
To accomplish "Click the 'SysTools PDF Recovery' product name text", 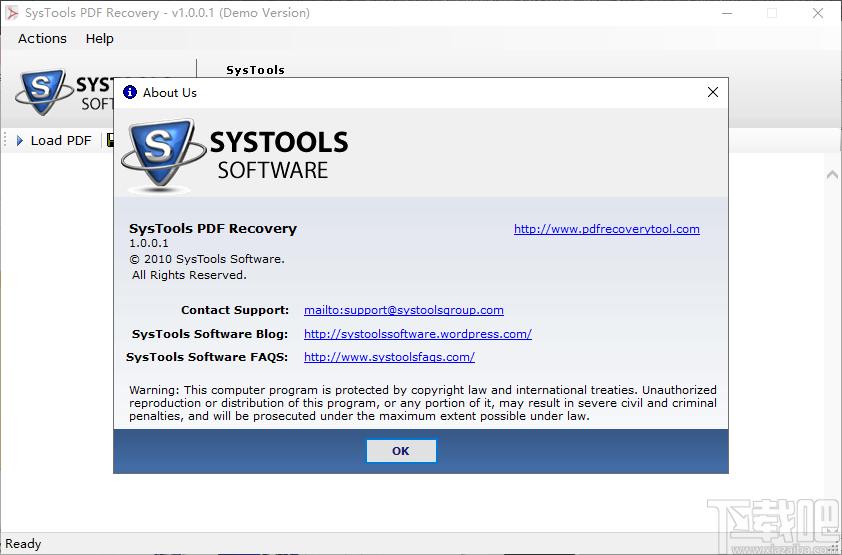I will 213,229.
